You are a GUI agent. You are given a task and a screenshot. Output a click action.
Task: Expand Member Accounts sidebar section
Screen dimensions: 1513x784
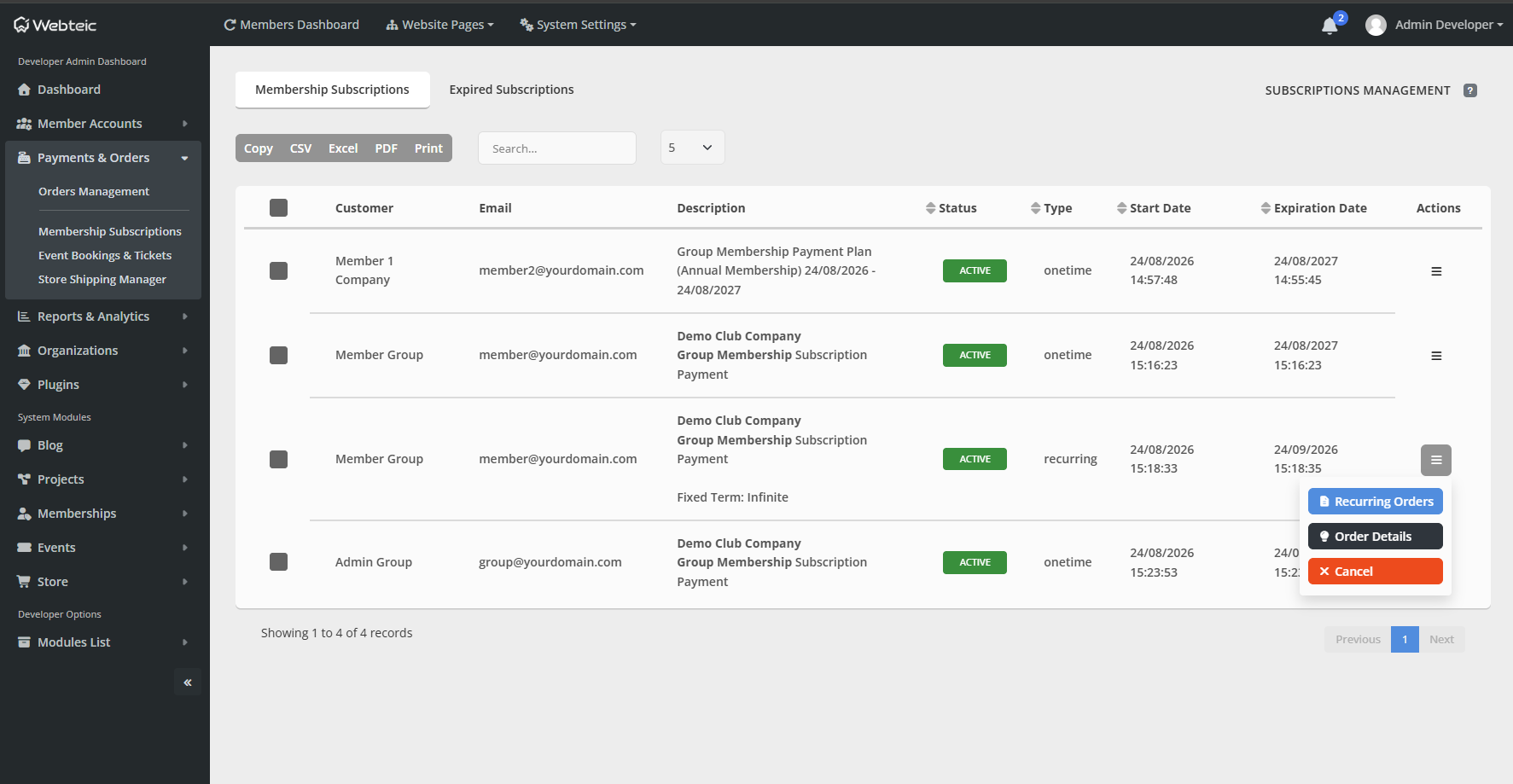click(103, 124)
